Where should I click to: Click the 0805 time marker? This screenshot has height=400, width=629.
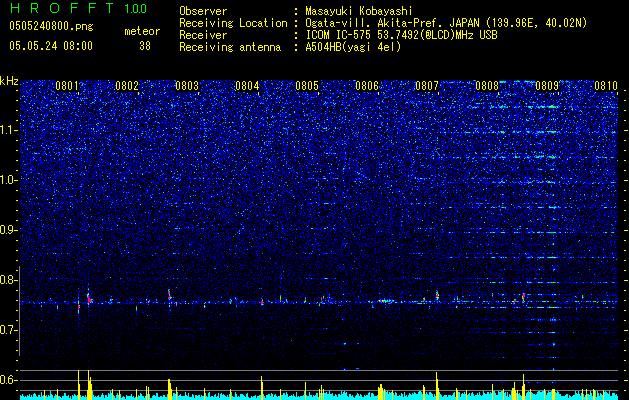coord(307,85)
